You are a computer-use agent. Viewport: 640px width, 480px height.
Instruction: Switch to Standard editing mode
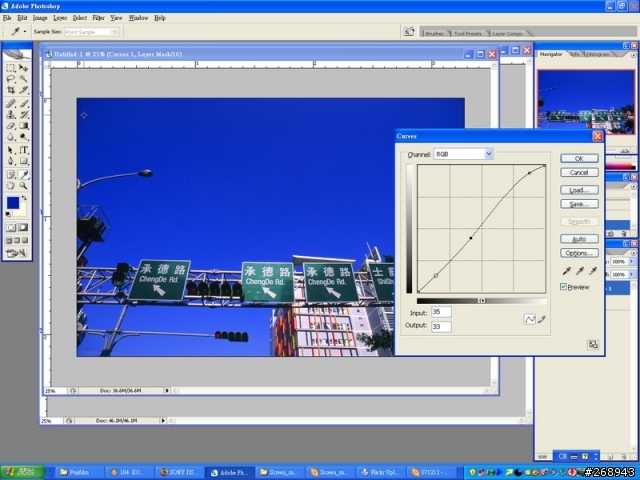tap(11, 227)
